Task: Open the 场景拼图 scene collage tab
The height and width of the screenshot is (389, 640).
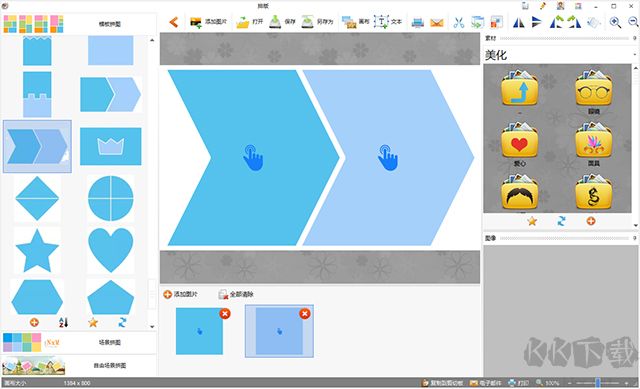Action: point(79,342)
